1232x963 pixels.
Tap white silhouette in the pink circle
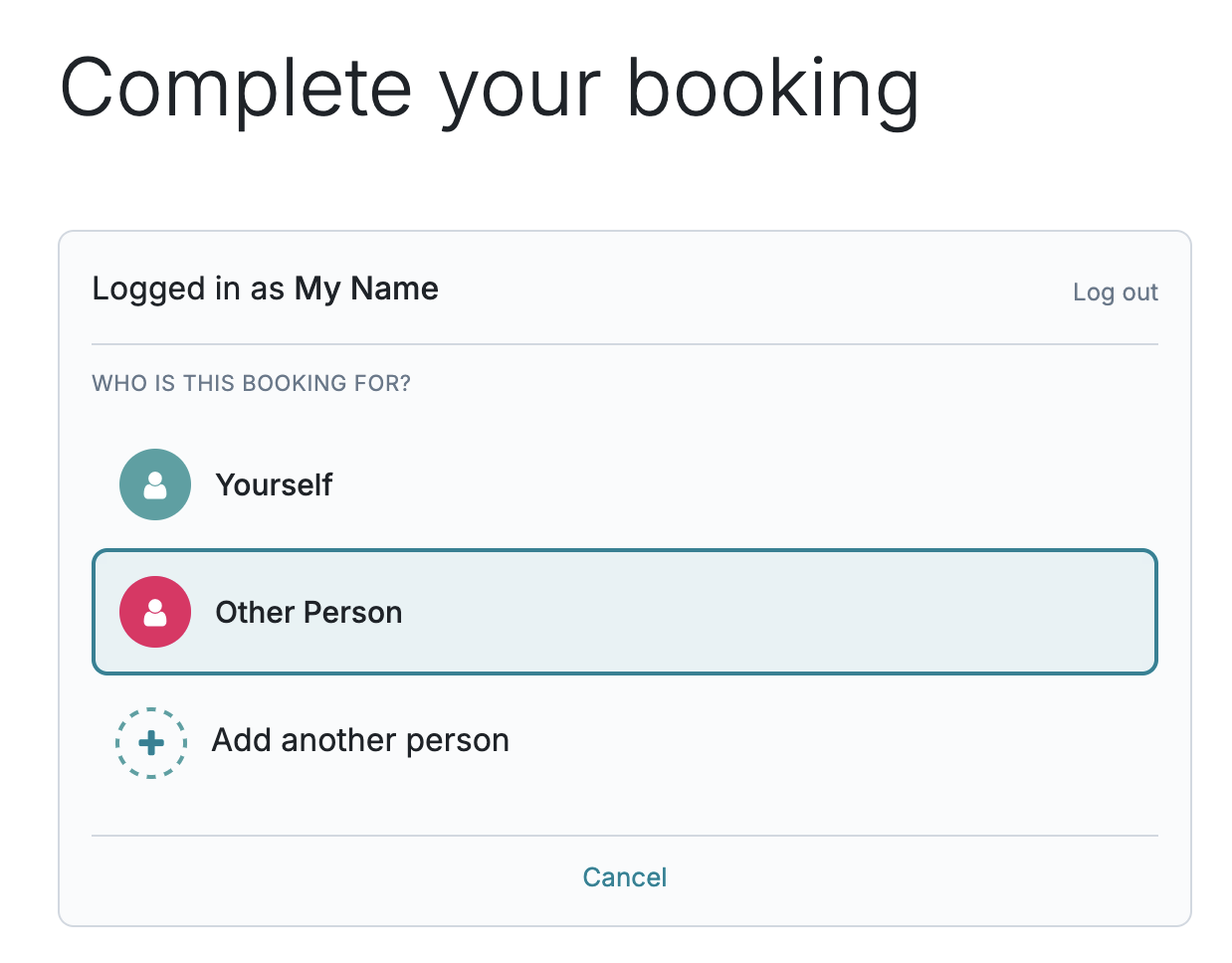tap(155, 613)
